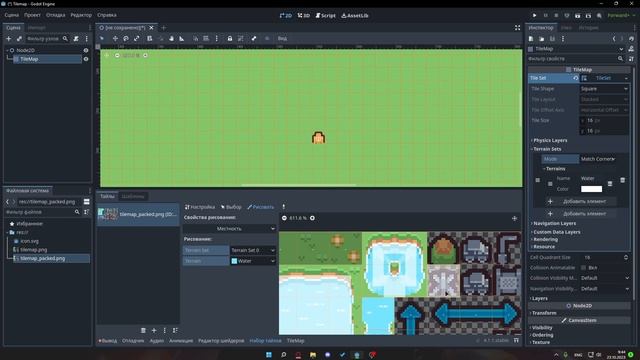The width and height of the screenshot is (640, 360).
Task: Activate the Ruler mode tool
Action: click(x=182, y=38)
